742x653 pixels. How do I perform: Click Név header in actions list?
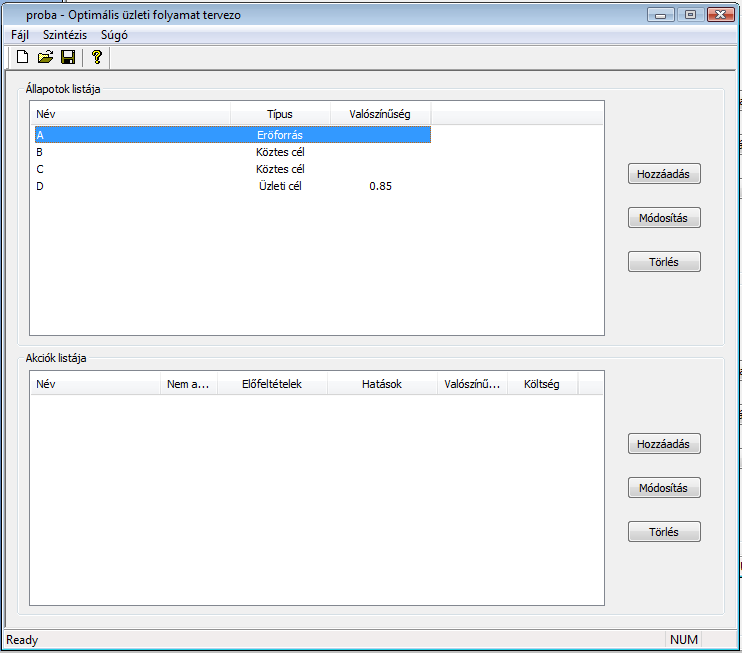click(96, 384)
